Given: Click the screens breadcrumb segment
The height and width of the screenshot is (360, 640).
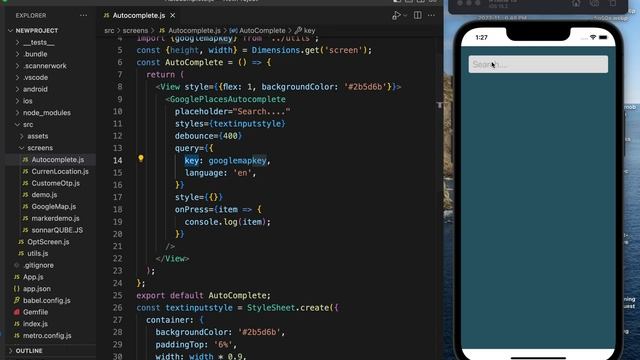Looking at the screenshot, I should tap(135, 31).
